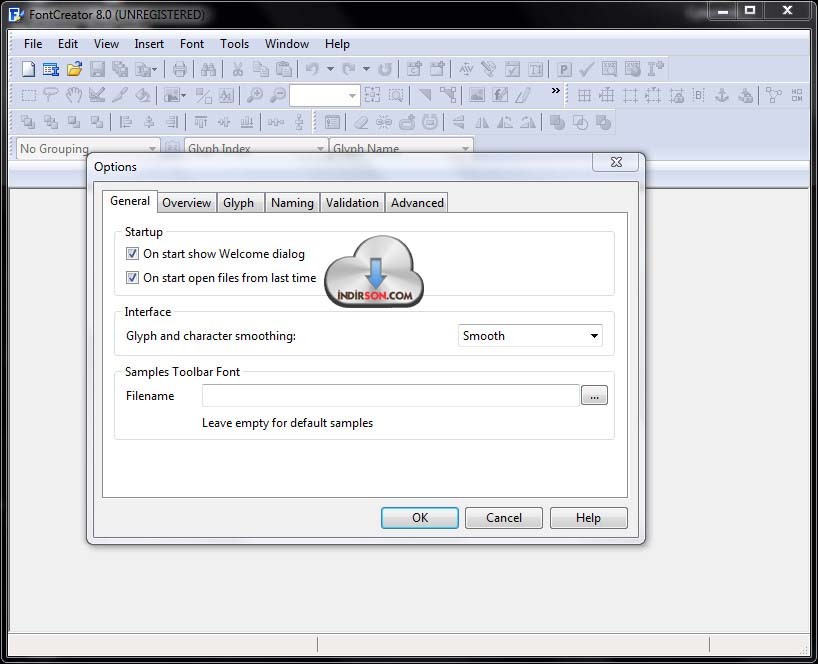Viewport: 818px width, 664px height.
Task: Open the Redo history dropdown arrow
Action: click(x=366, y=68)
